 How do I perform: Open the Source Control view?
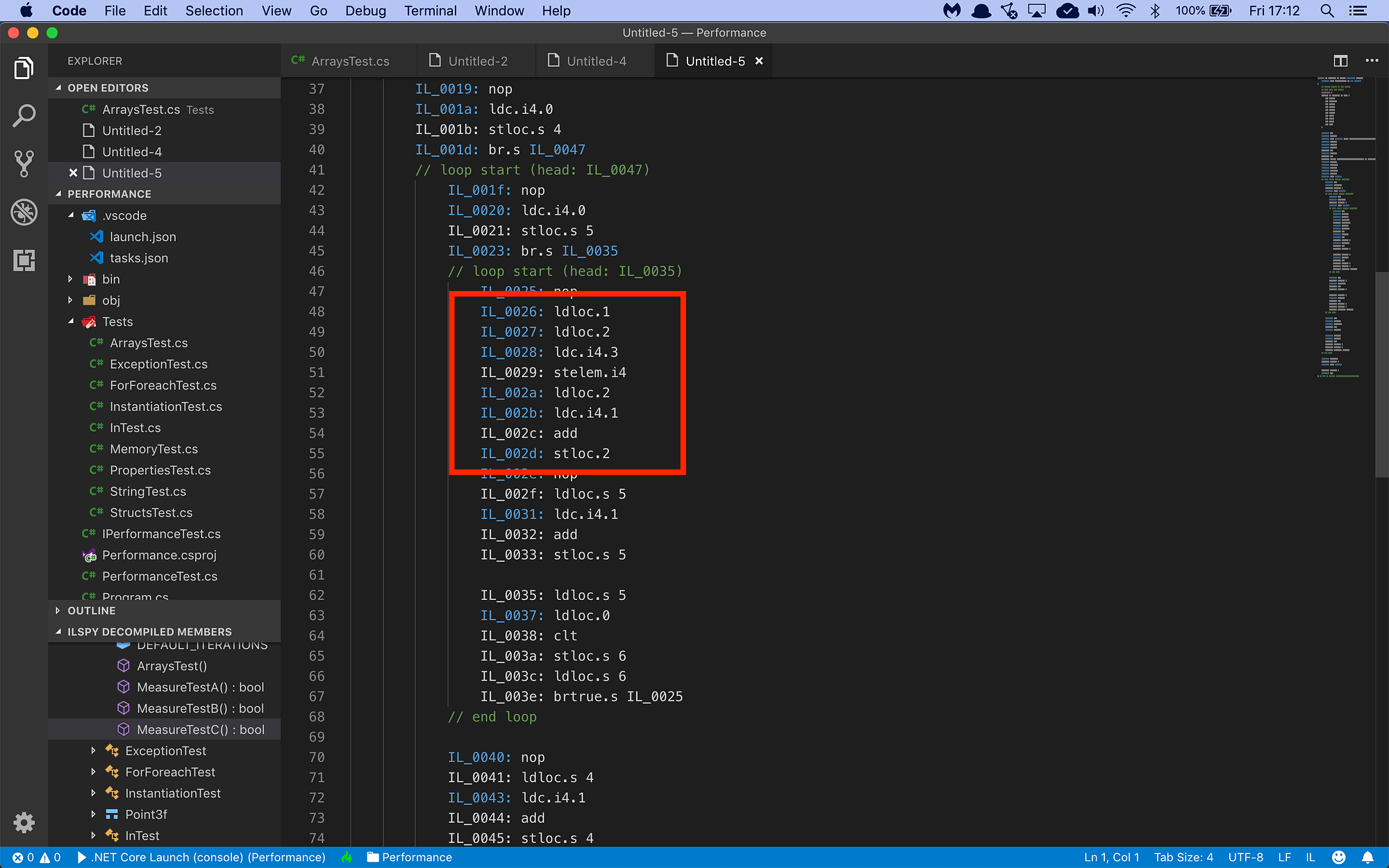[x=24, y=164]
